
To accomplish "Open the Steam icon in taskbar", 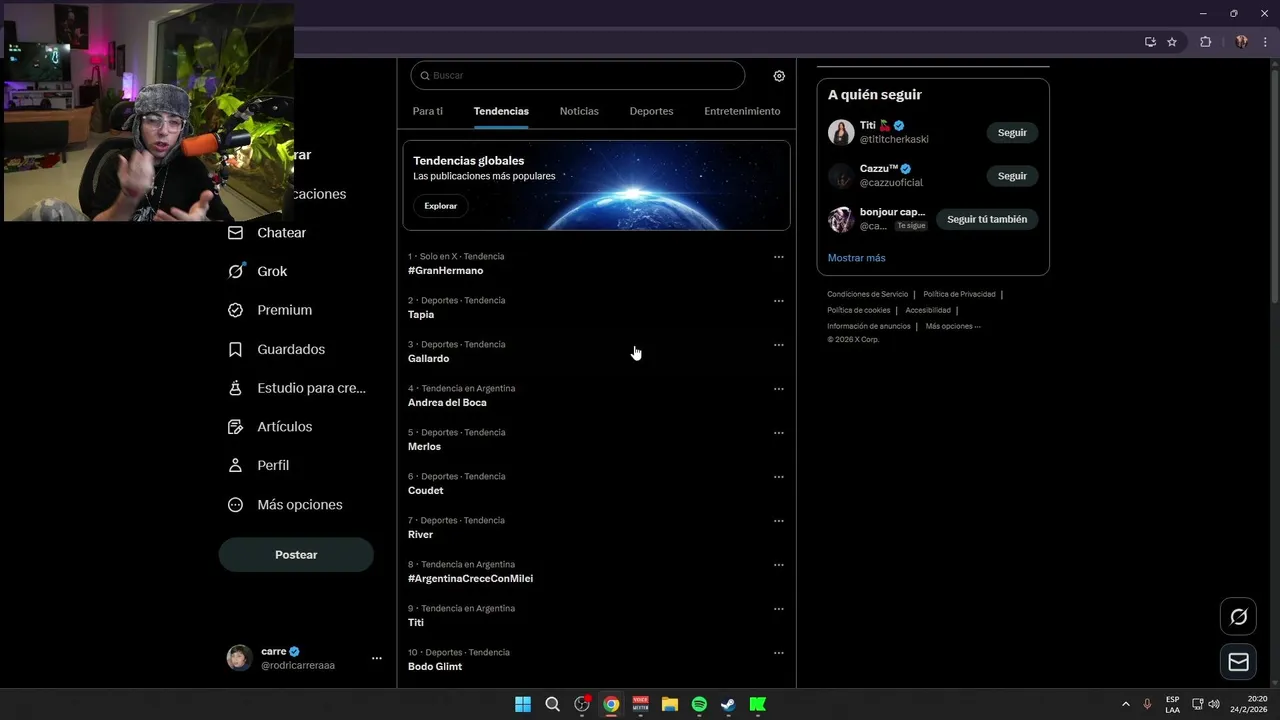I will click(728, 704).
